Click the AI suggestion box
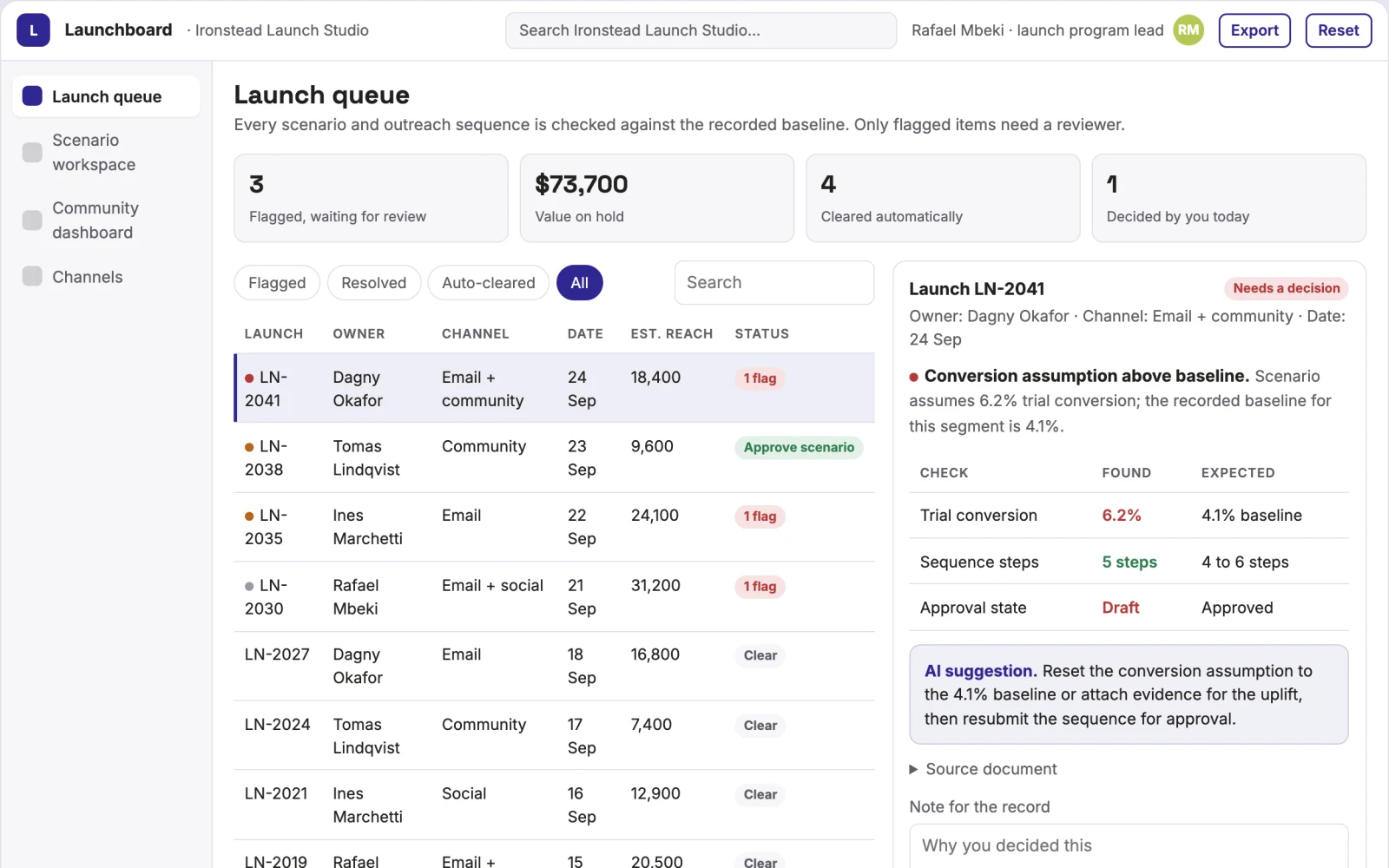This screenshot has height=868, width=1389. tap(1129, 694)
